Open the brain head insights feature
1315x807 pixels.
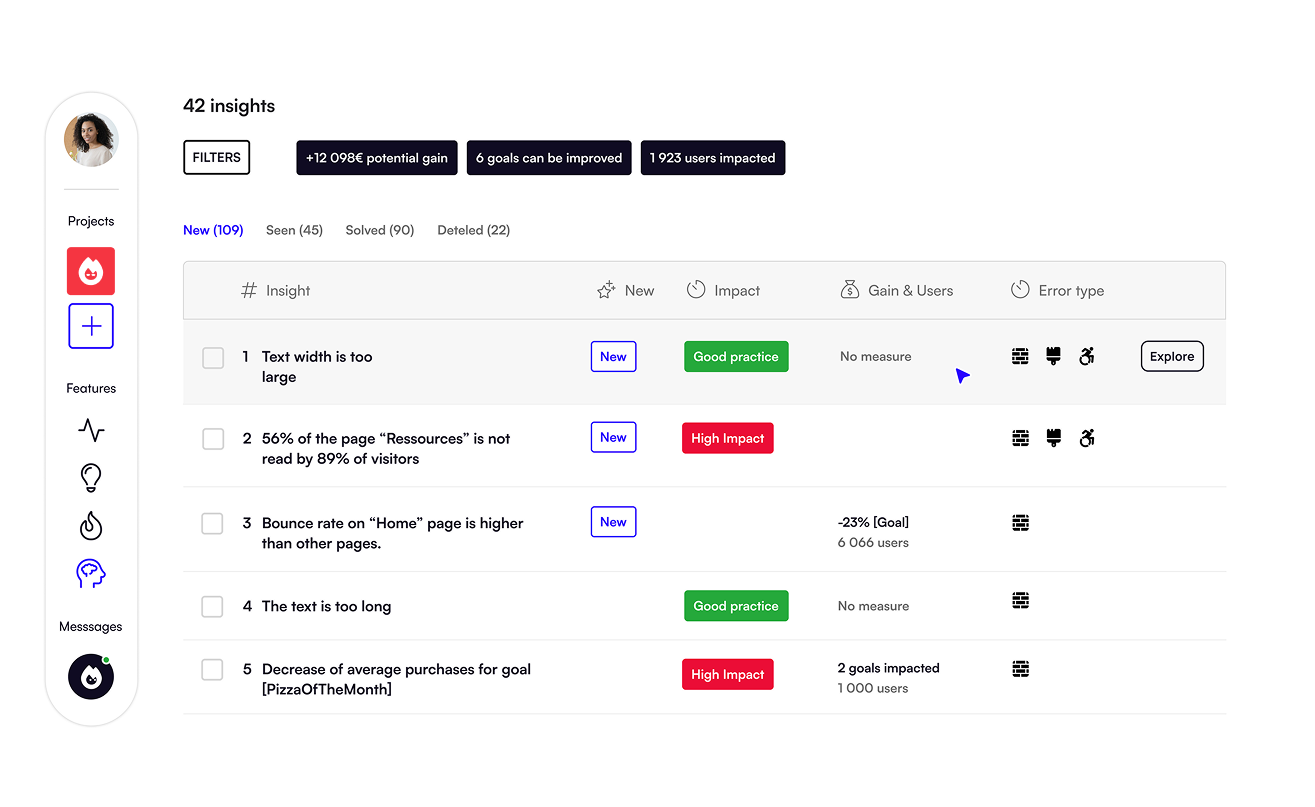point(91,573)
